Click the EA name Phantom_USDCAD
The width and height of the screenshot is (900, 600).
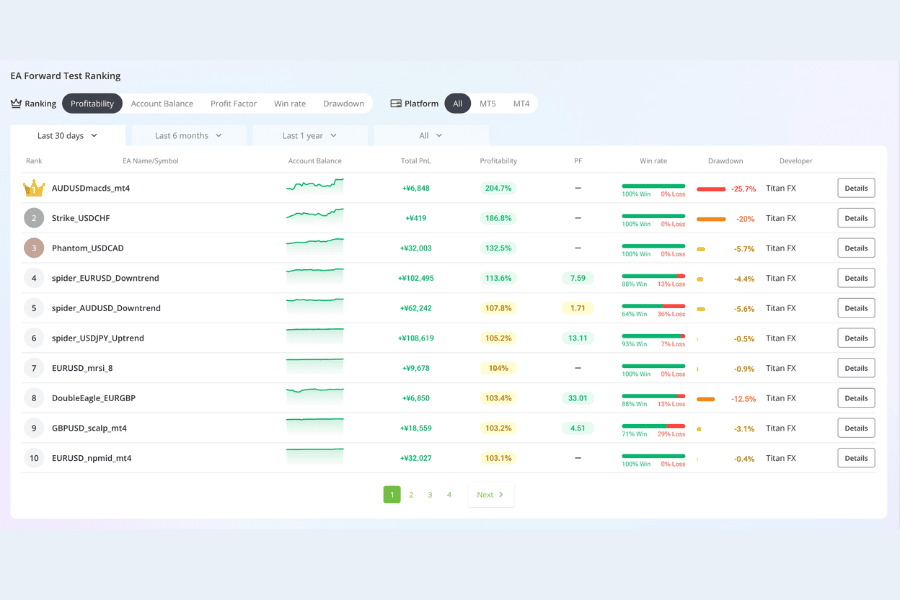pos(88,248)
